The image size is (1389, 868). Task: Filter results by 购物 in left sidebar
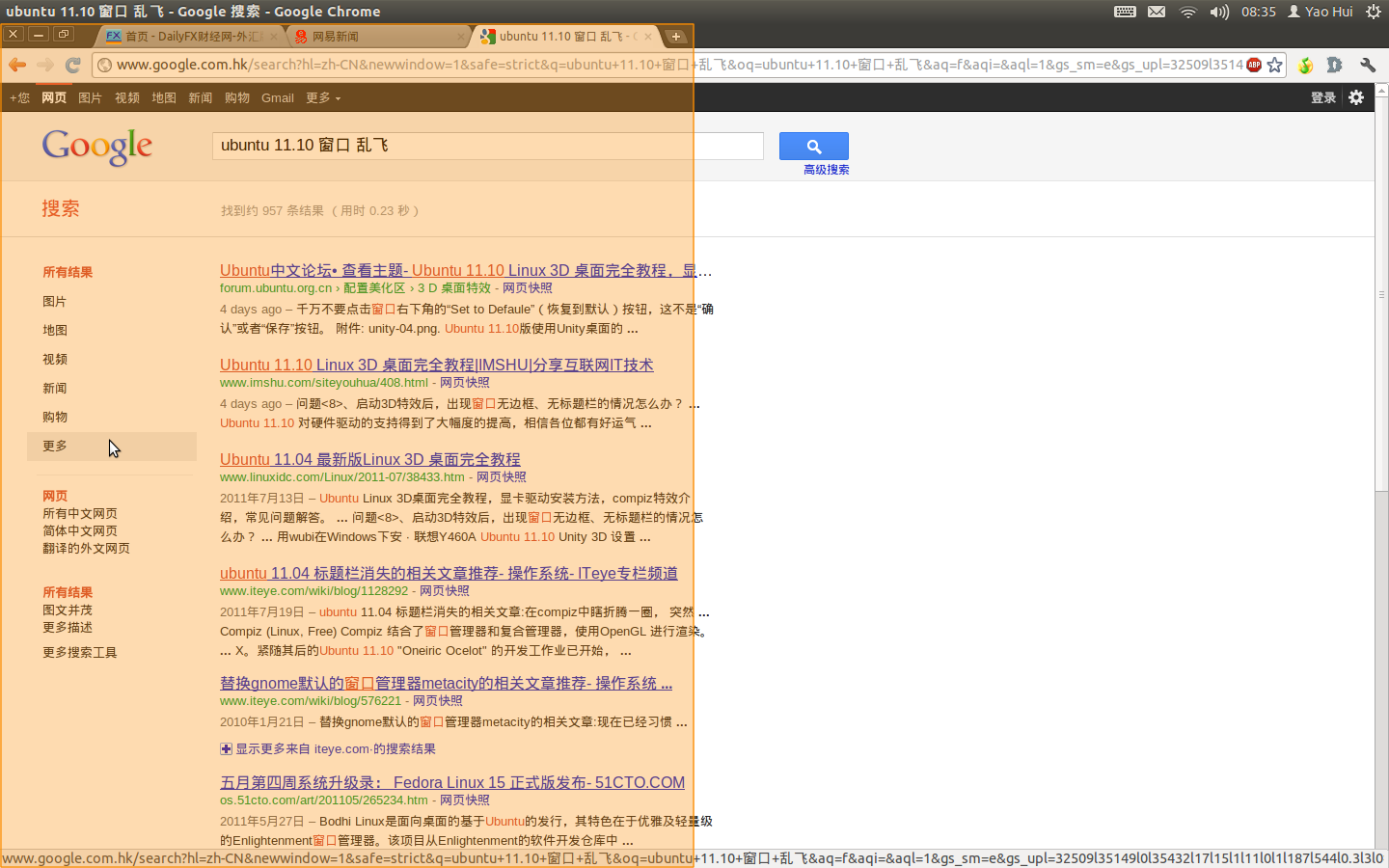point(55,418)
